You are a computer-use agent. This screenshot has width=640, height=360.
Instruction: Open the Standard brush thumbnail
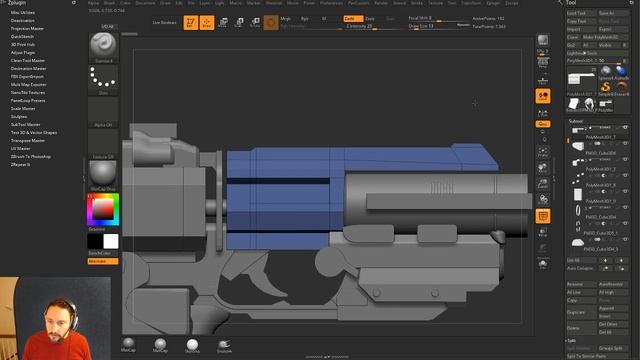pyautogui.click(x=103, y=47)
